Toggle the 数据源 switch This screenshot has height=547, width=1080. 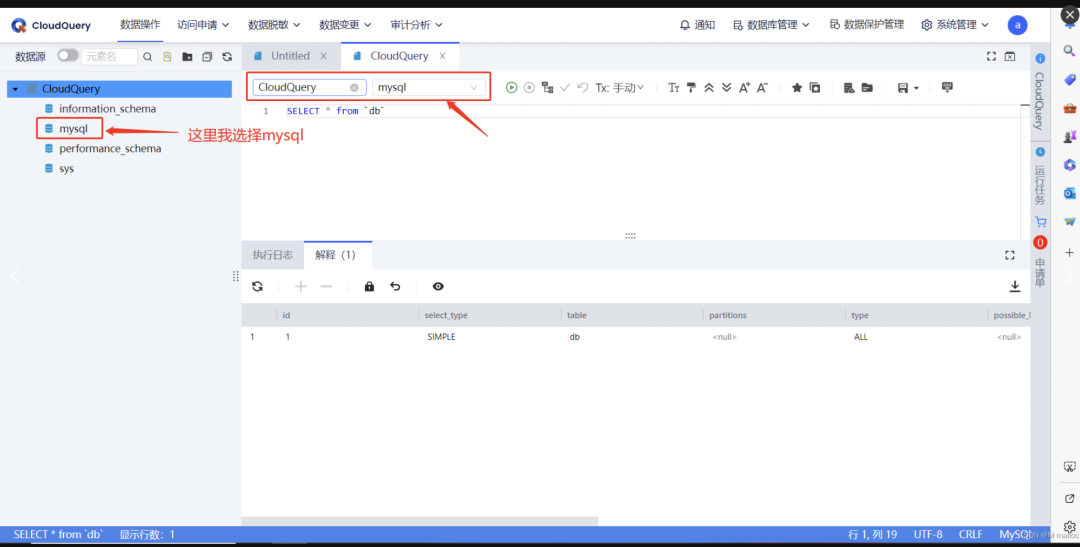coord(68,55)
